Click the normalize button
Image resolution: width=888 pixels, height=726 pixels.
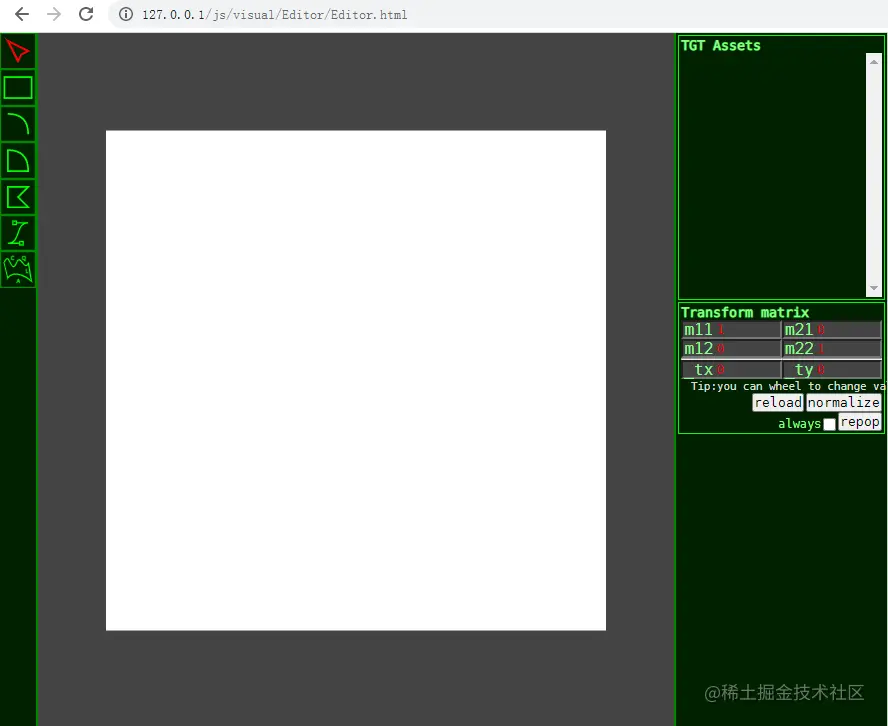tap(843, 402)
